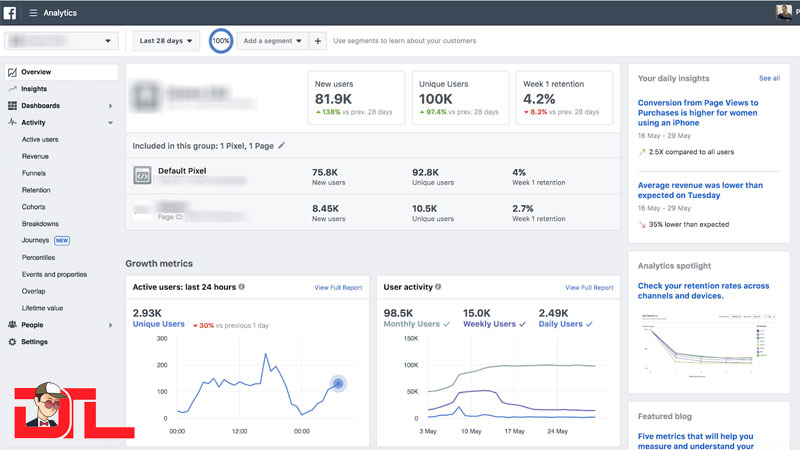800x450 pixels.
Task: Toggle the Weekly Users series checkmark
Action: (522, 324)
